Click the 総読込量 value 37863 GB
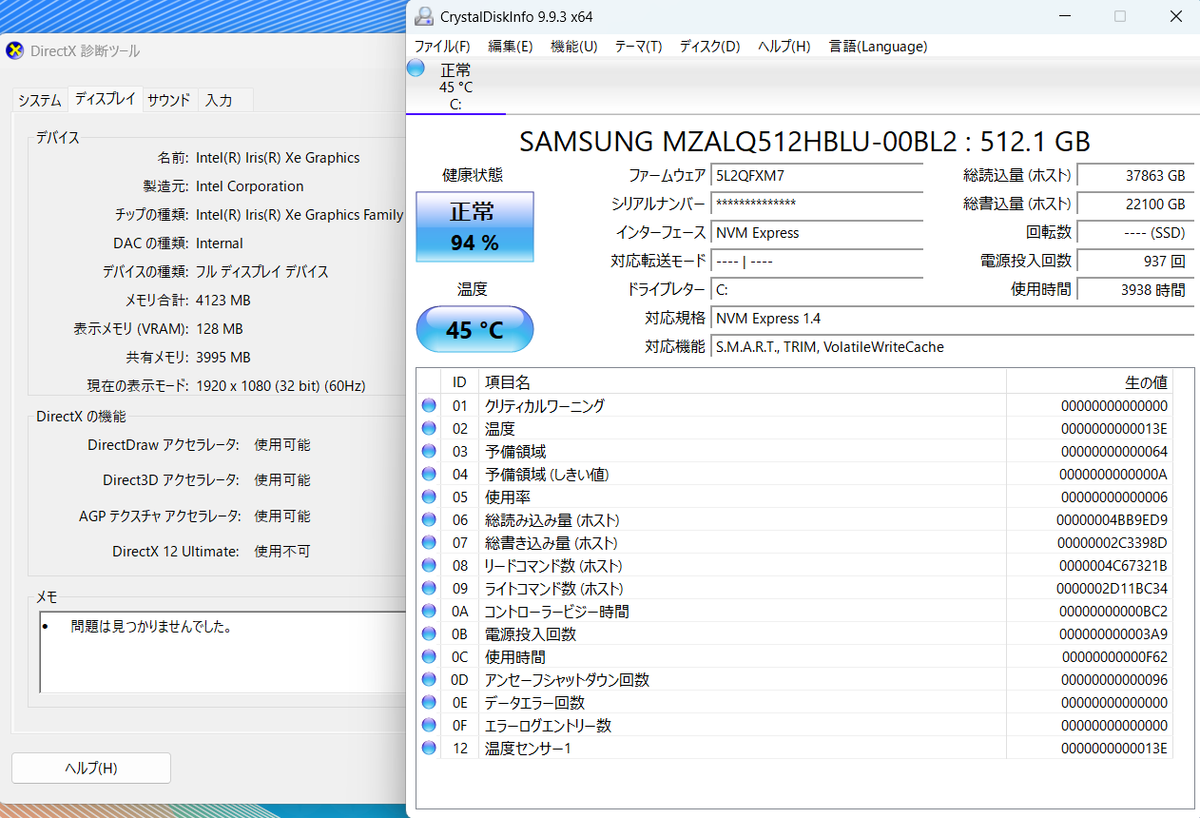1200x818 pixels. [1136, 175]
